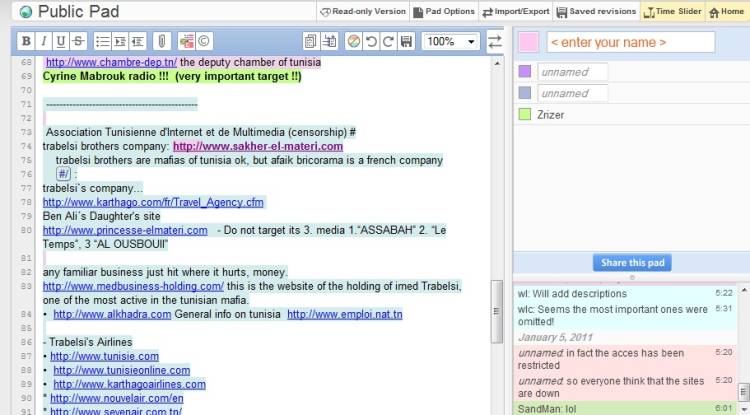Click the "January 5, 2011" chat date
This screenshot has width=750, height=415.
coord(555,338)
